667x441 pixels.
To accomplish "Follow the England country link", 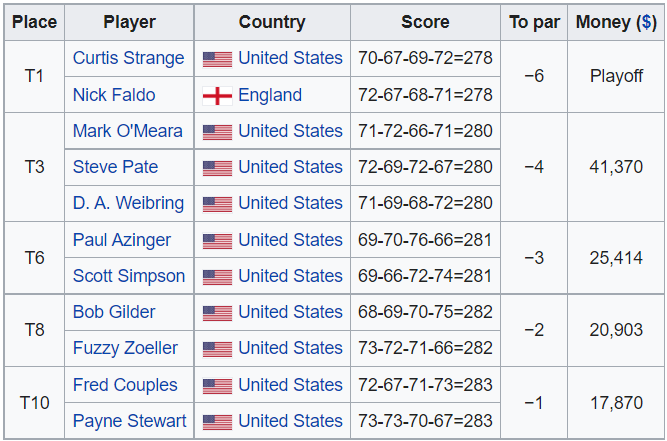I will (x=270, y=95).
